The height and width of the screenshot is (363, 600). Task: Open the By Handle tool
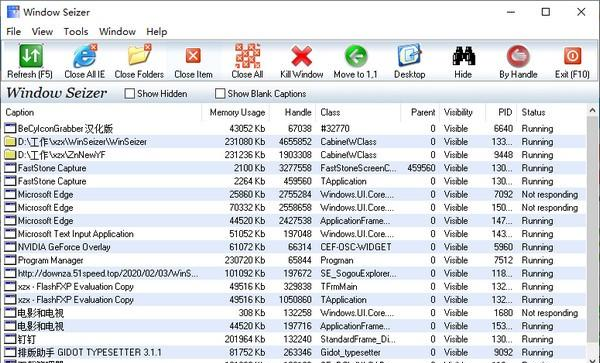point(518,56)
